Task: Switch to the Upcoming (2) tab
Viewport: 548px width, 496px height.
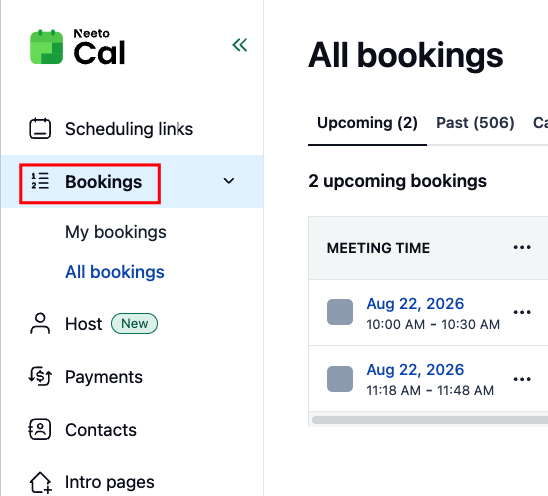Action: 367,123
